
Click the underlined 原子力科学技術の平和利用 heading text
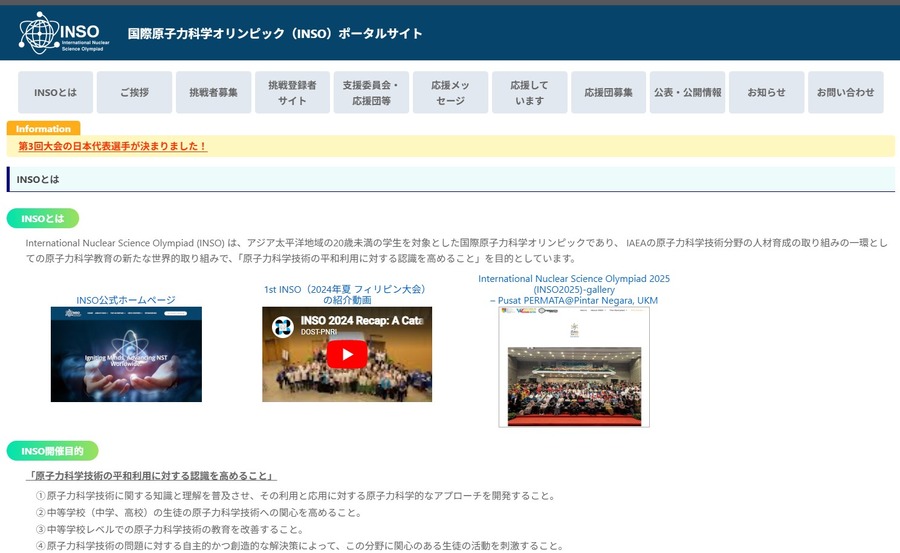coord(152,475)
